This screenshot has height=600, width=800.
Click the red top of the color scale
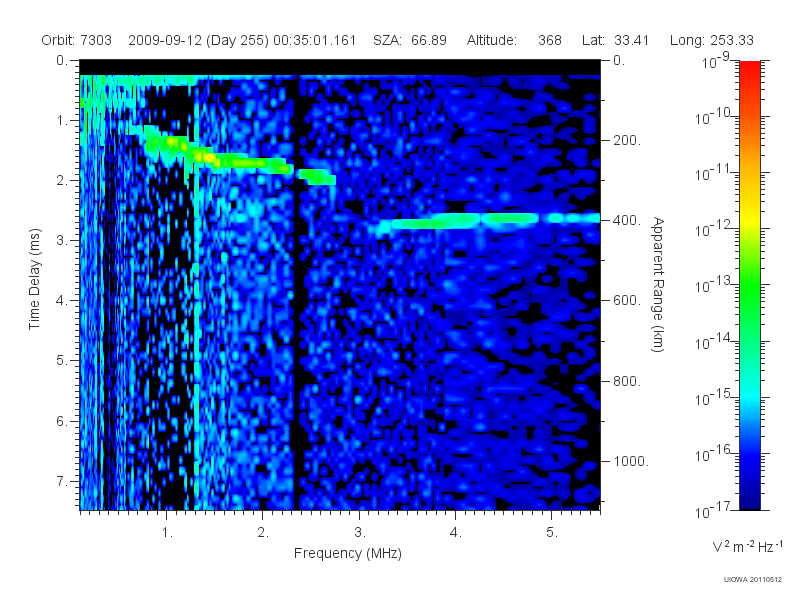749,69
